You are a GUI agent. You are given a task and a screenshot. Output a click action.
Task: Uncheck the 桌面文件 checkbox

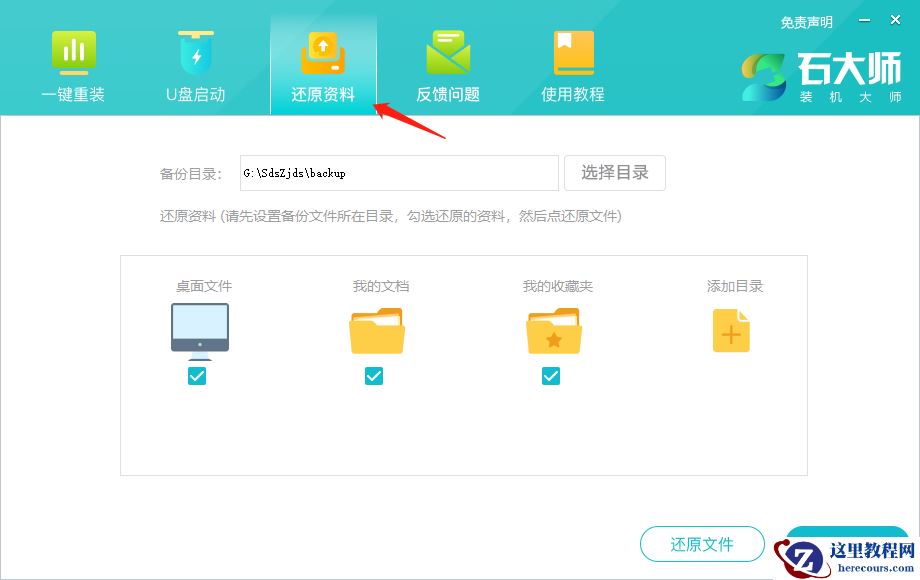[197, 376]
